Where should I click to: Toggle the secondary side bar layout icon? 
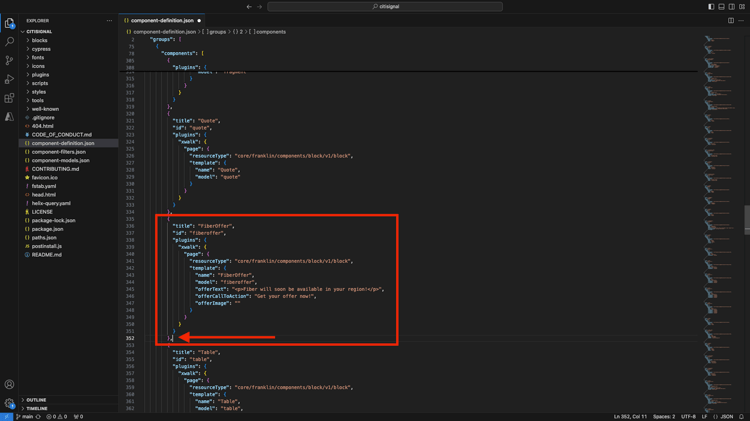click(x=731, y=7)
